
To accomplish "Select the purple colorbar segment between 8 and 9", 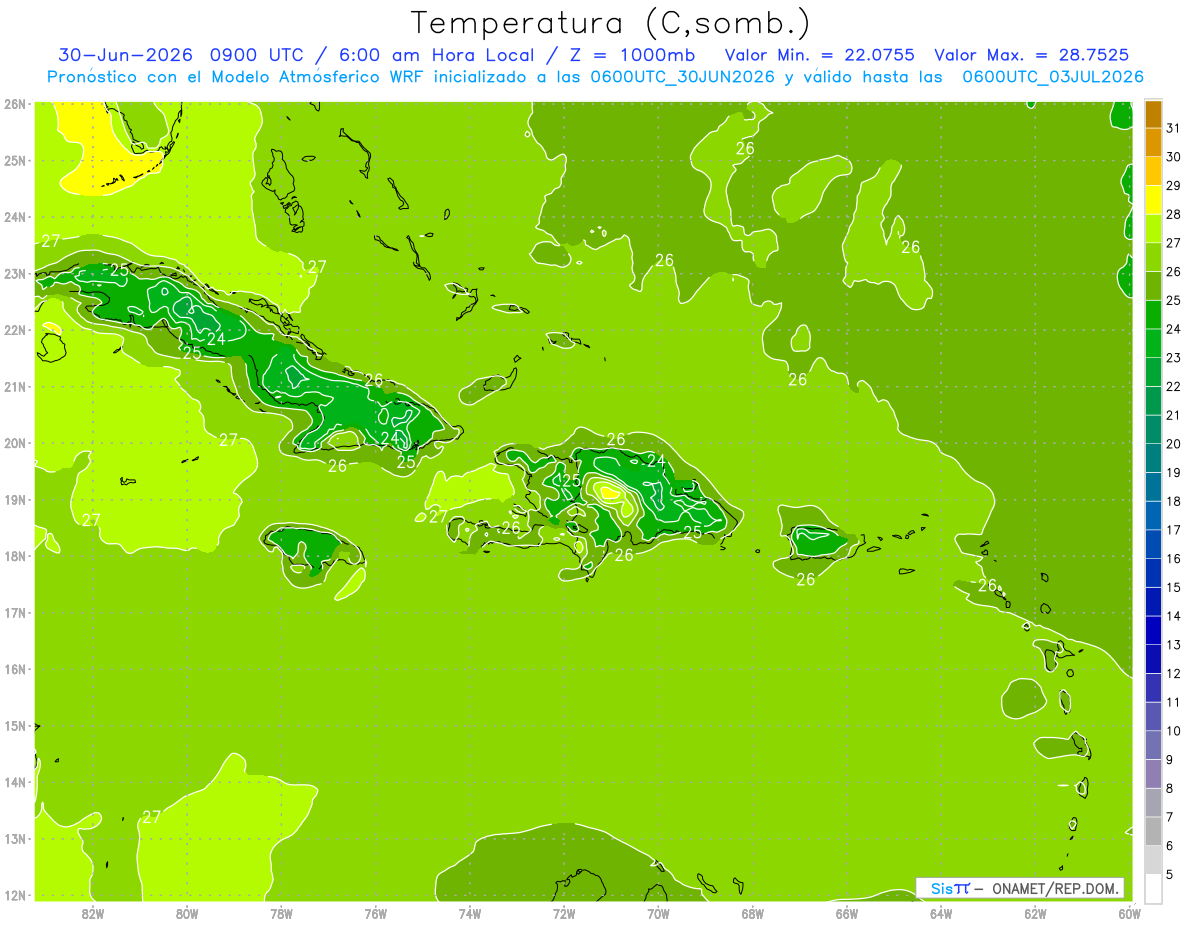I will pyautogui.click(x=1153, y=774).
